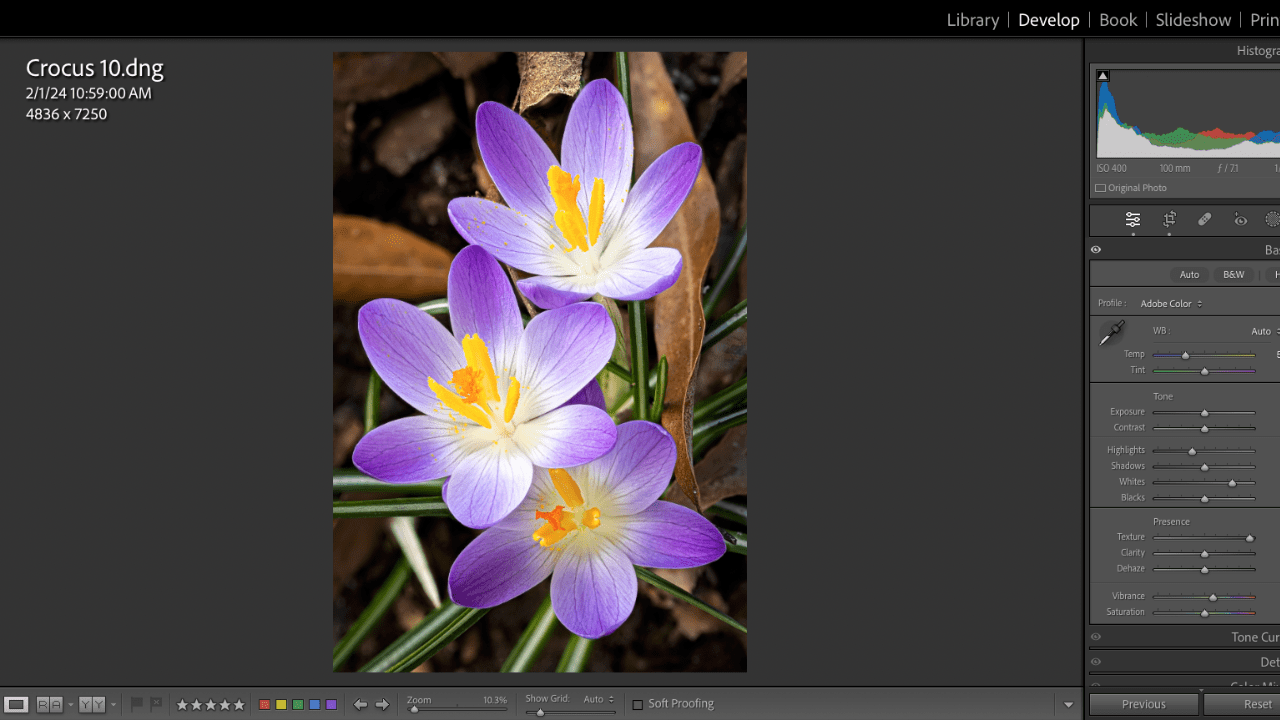The width and height of the screenshot is (1280, 720).
Task: Select the Crop overlay tool
Action: click(x=1169, y=220)
